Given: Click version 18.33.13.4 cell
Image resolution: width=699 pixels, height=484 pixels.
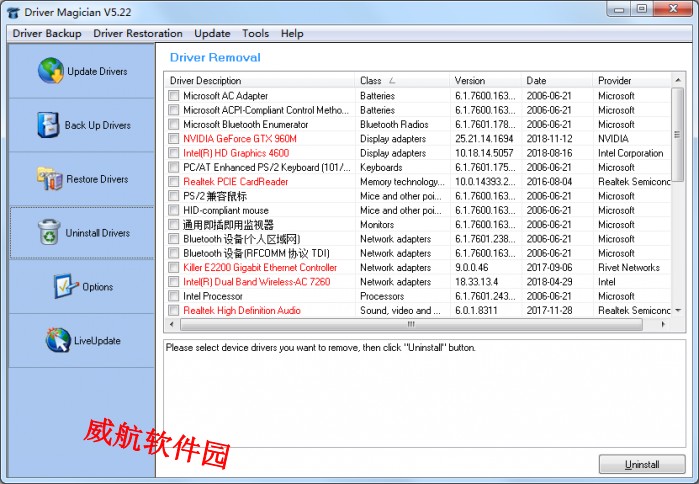Looking at the screenshot, I should click(x=477, y=282).
